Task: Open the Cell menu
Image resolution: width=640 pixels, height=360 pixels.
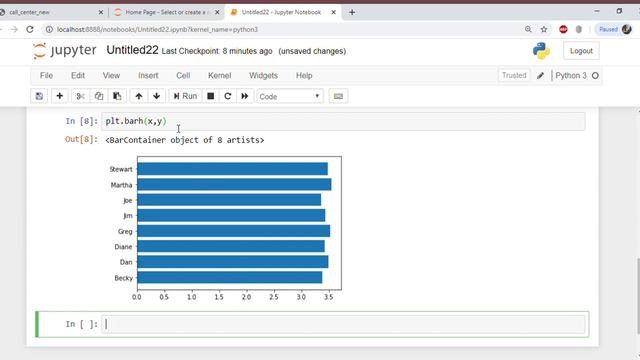Action: pos(183,76)
